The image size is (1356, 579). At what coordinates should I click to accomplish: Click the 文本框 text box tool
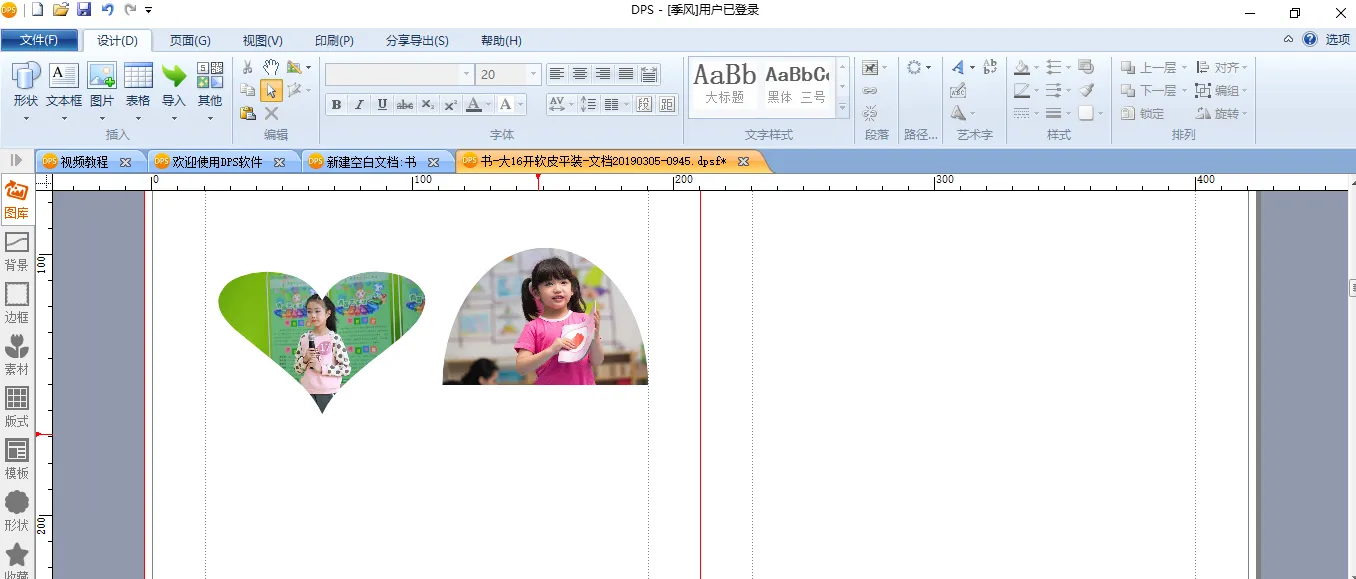click(64, 84)
